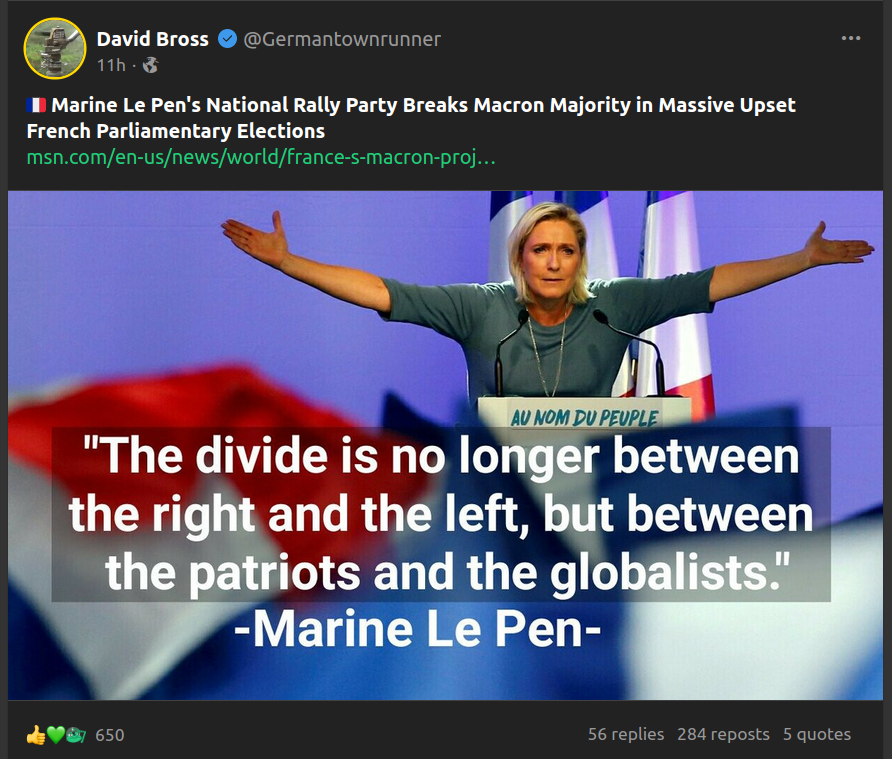Click the third green reaction emoji
Viewport: 892px width, 759px height.
tap(76, 735)
